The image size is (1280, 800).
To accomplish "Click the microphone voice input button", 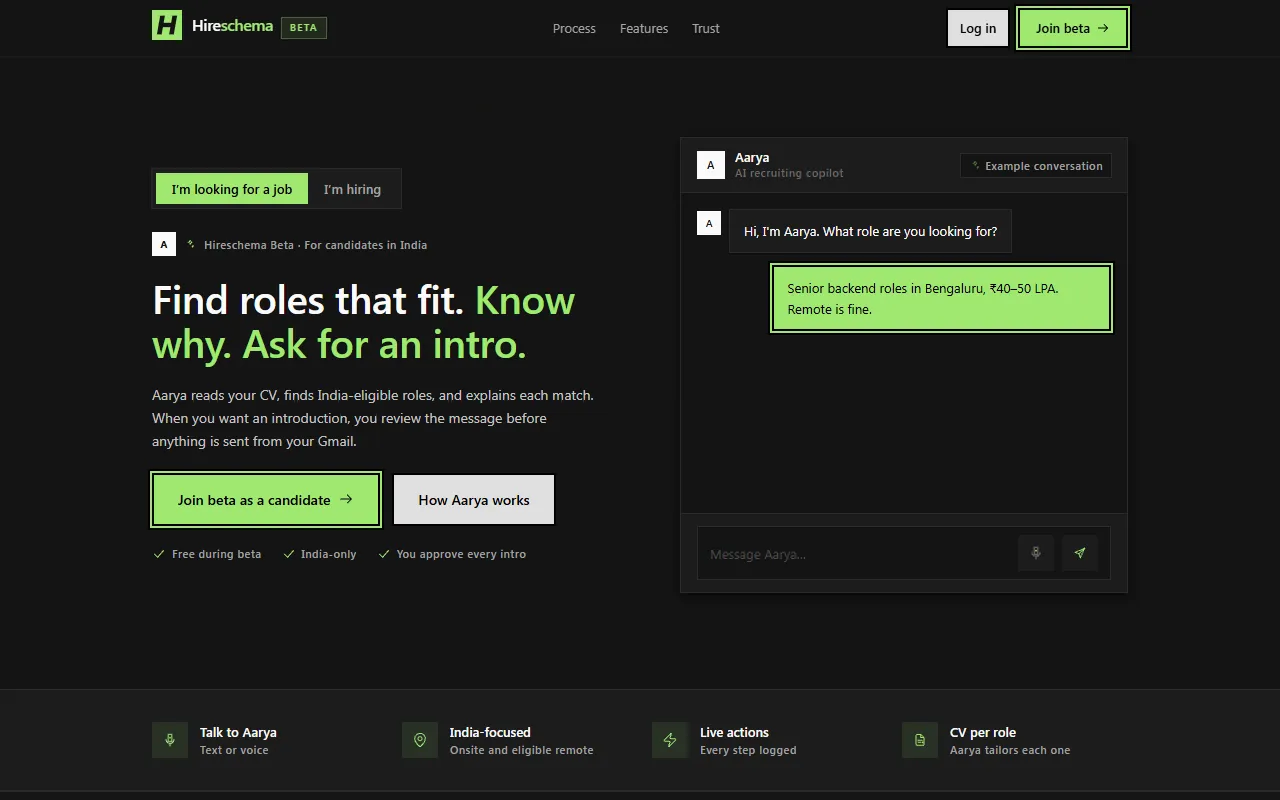I will pos(1036,553).
